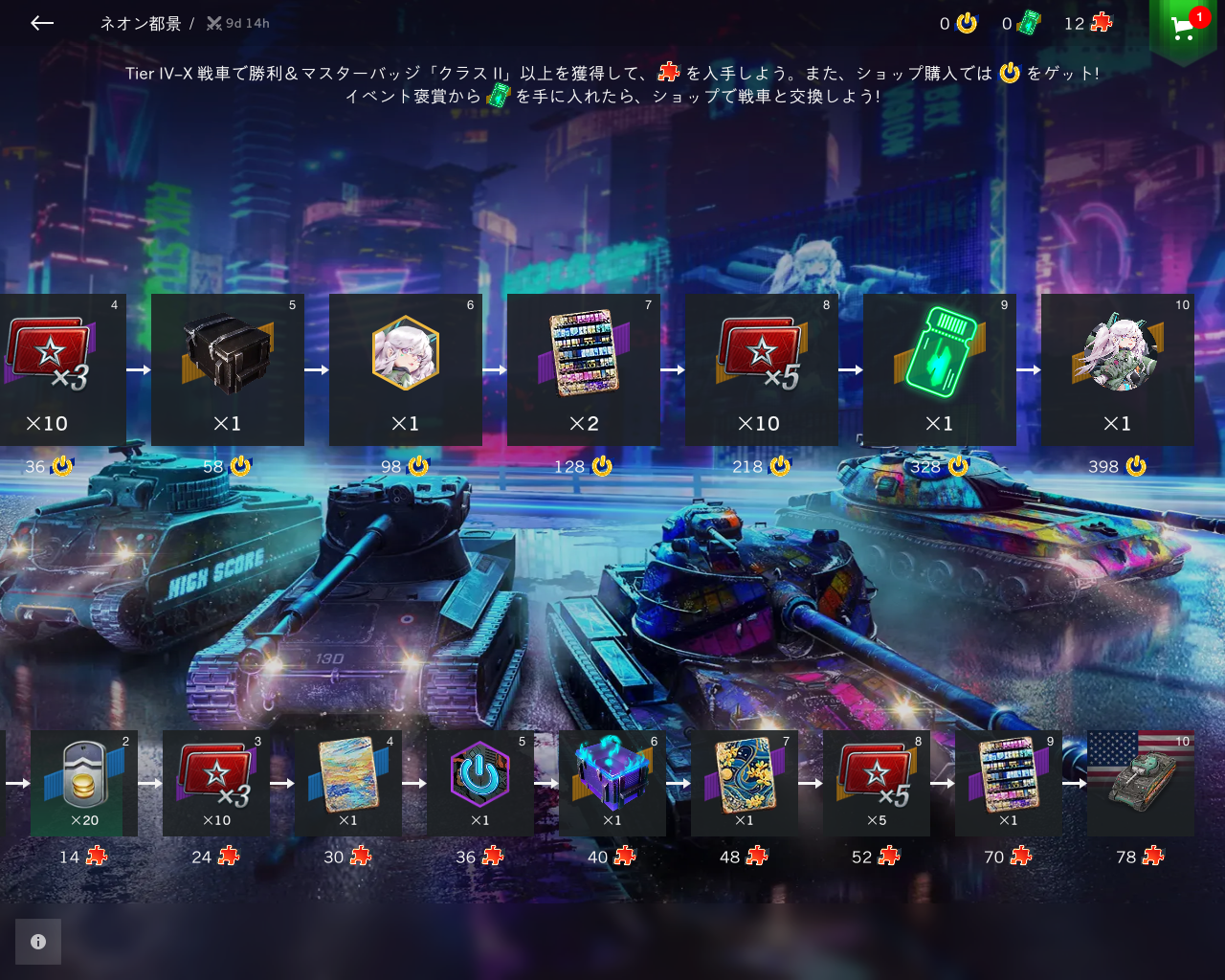Select bottom stage 8 x5 booster reward
Viewport: 1225px width, 980px height.
[x=877, y=783]
